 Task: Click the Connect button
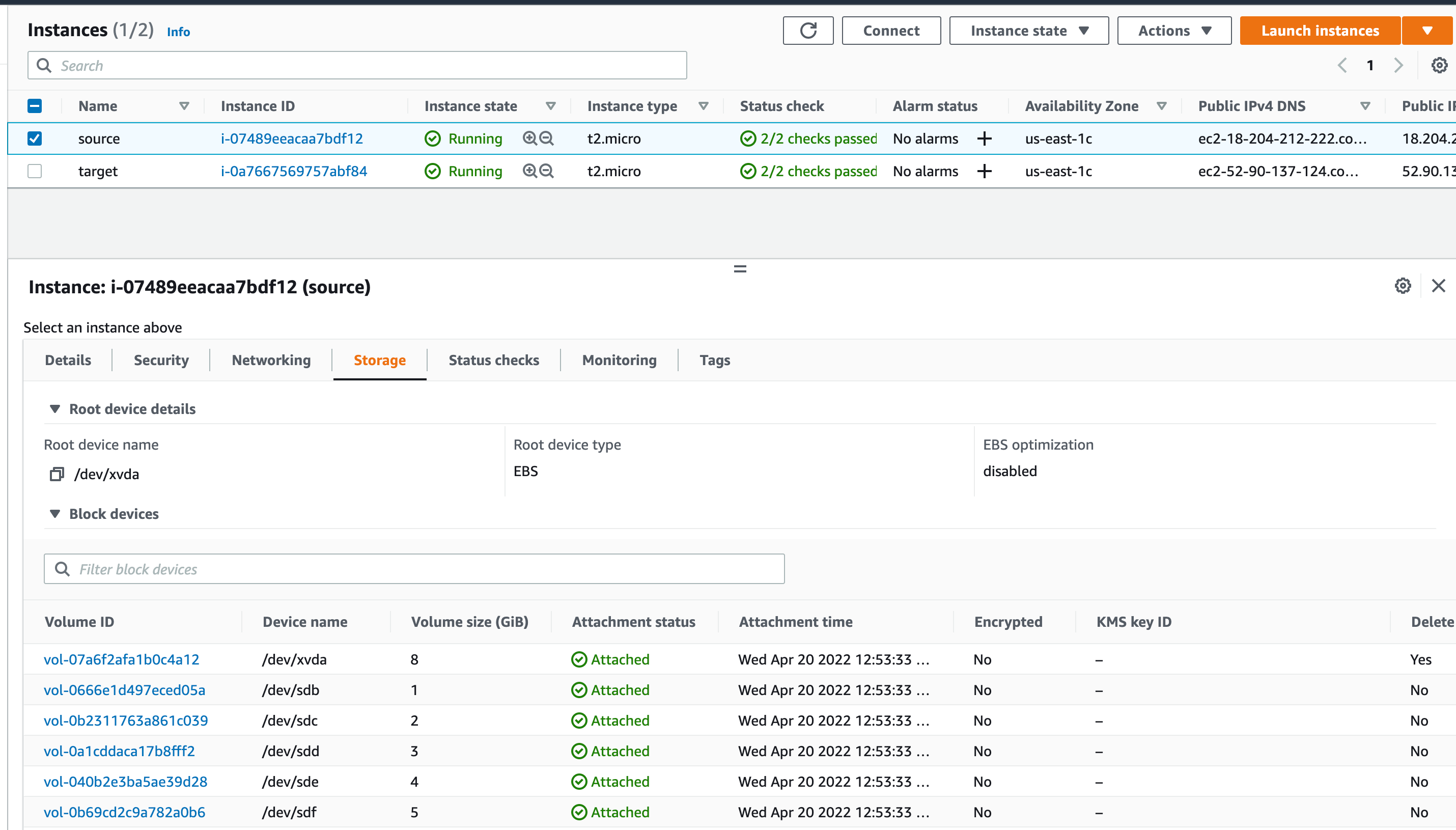pos(891,30)
